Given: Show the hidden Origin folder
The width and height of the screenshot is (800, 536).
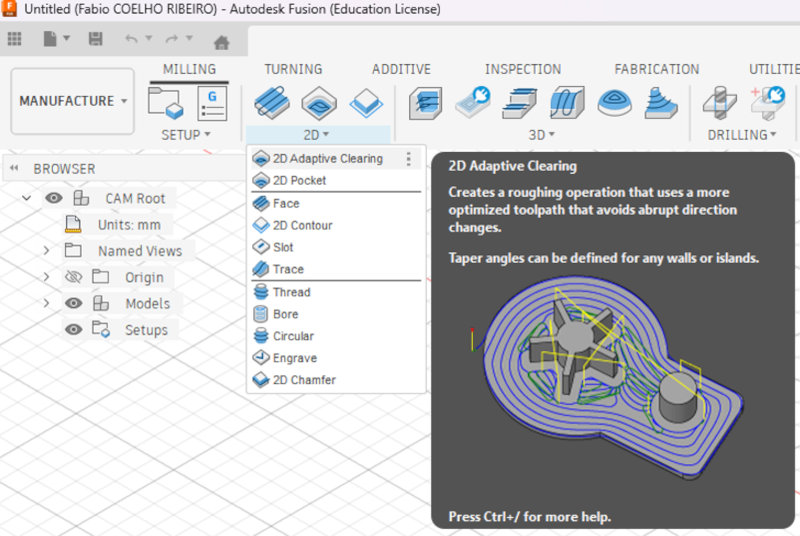Looking at the screenshot, I should click(x=73, y=277).
